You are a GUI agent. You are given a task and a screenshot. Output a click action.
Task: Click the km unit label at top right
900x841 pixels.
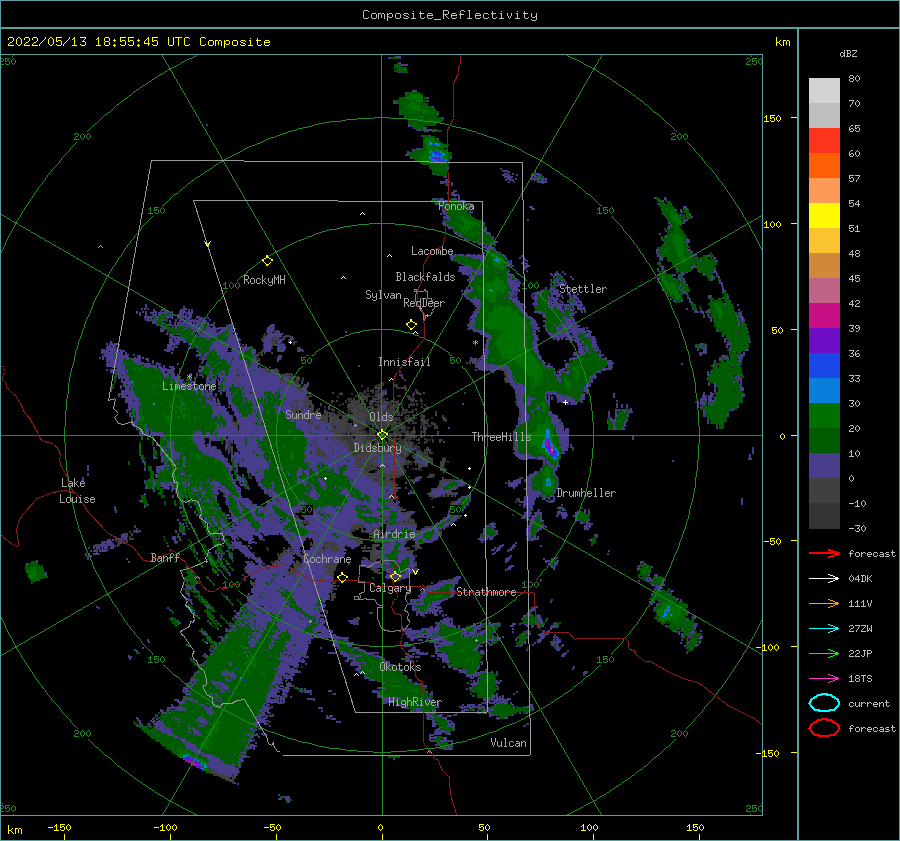click(x=782, y=42)
